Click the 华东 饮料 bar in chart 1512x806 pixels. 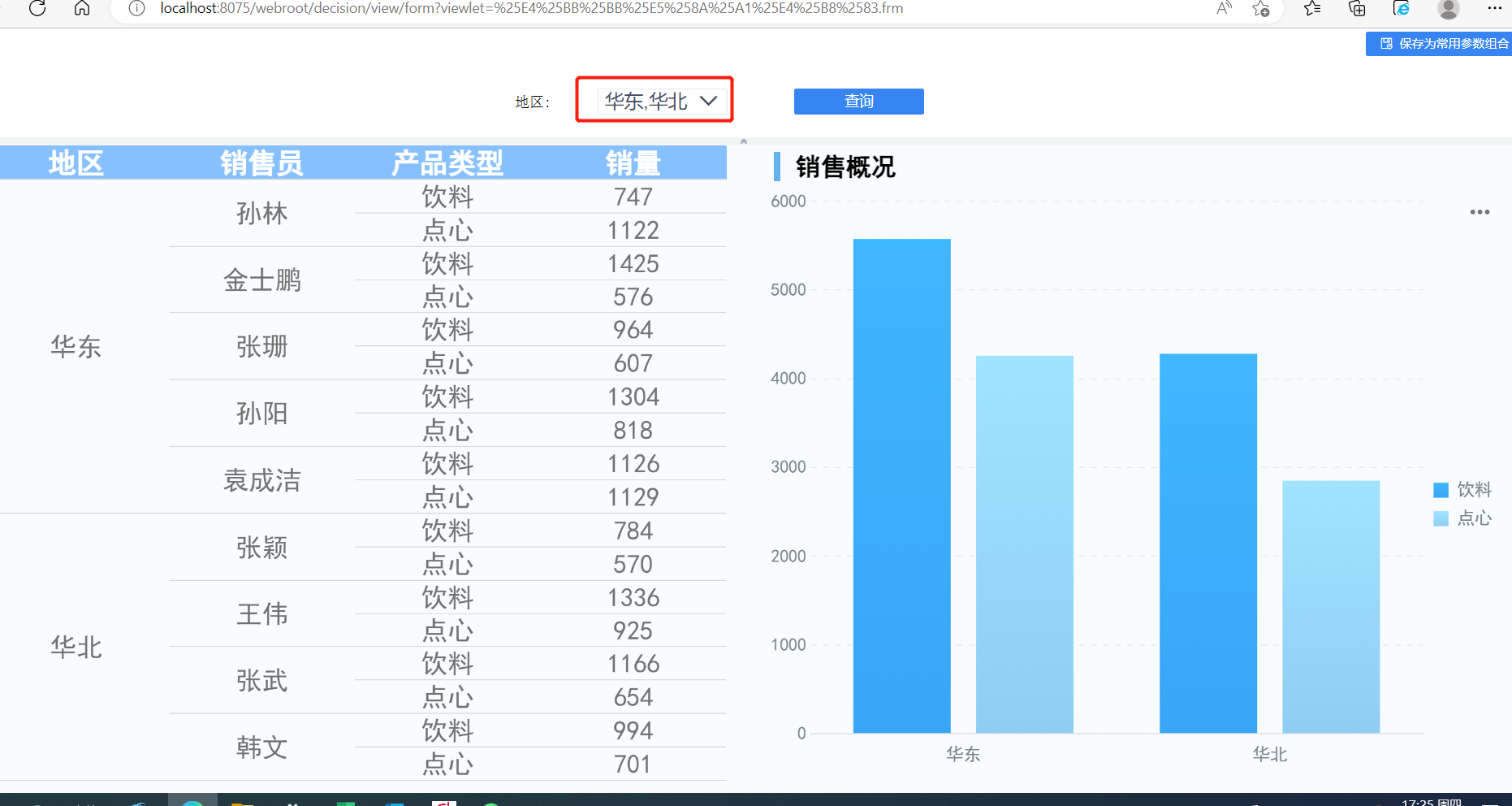pyautogui.click(x=901, y=486)
